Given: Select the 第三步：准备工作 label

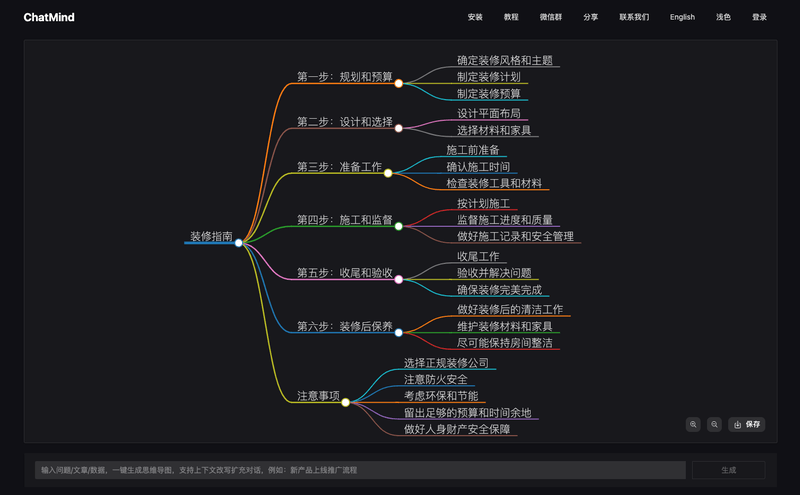Looking at the screenshot, I should click(x=339, y=166).
